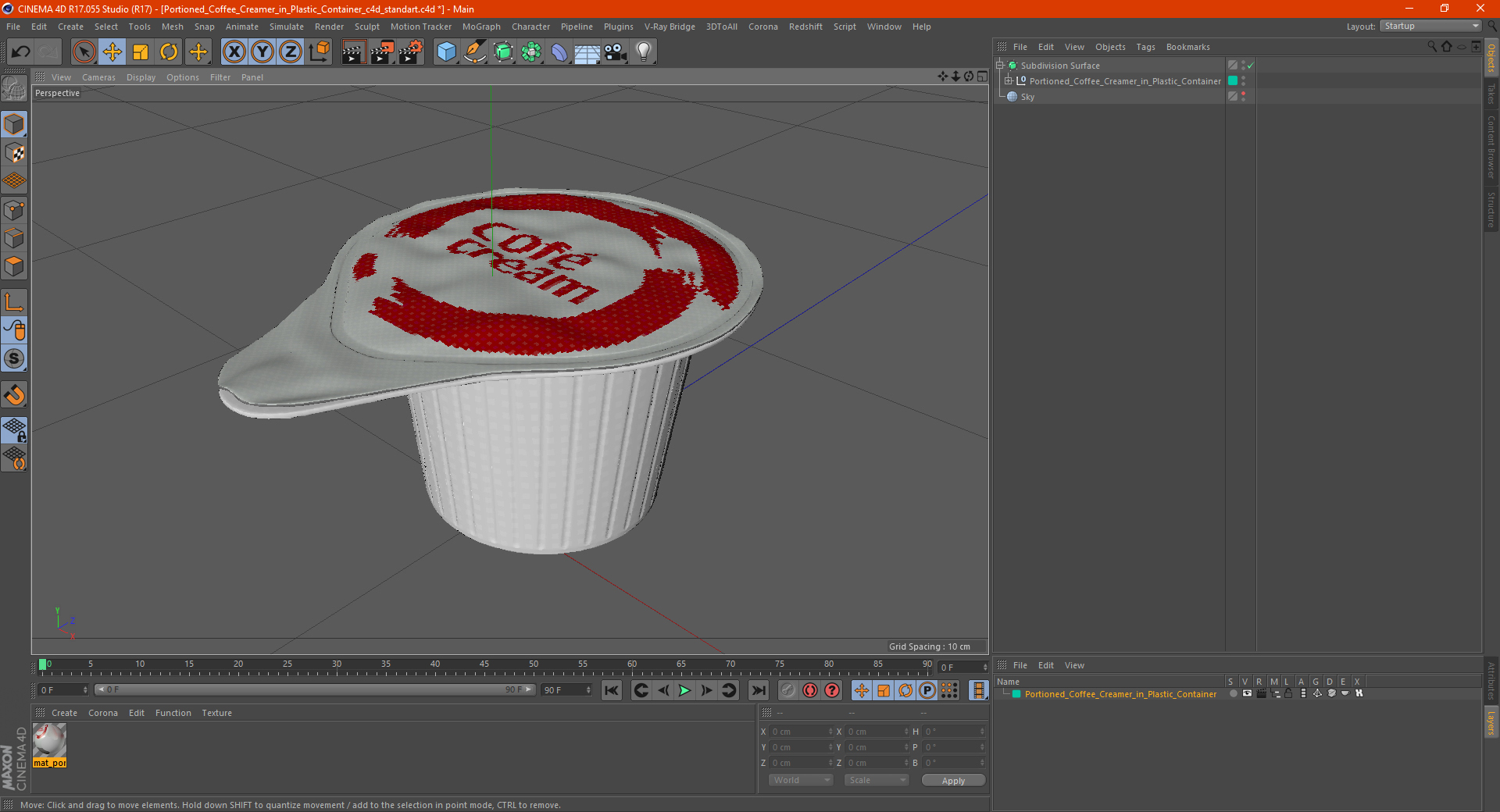This screenshot has width=1500, height=812.
Task: Toggle Subdivision Surface enable checkmark
Action: pos(1251,66)
